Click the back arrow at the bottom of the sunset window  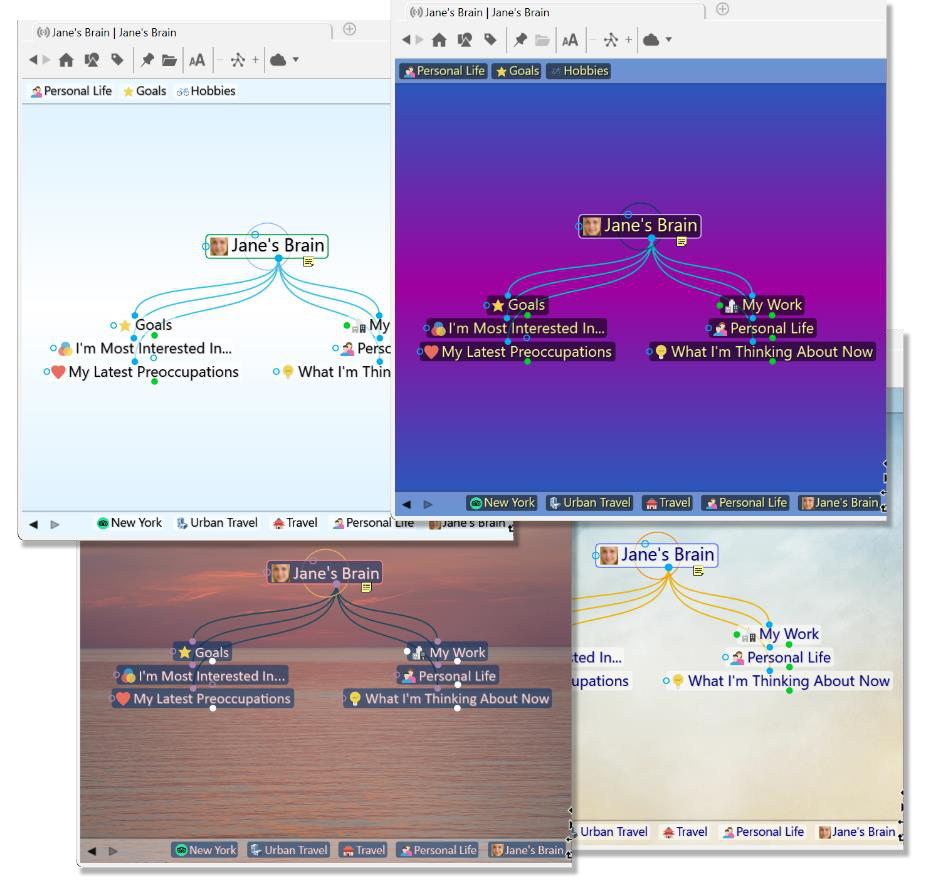pyautogui.click(x=92, y=851)
